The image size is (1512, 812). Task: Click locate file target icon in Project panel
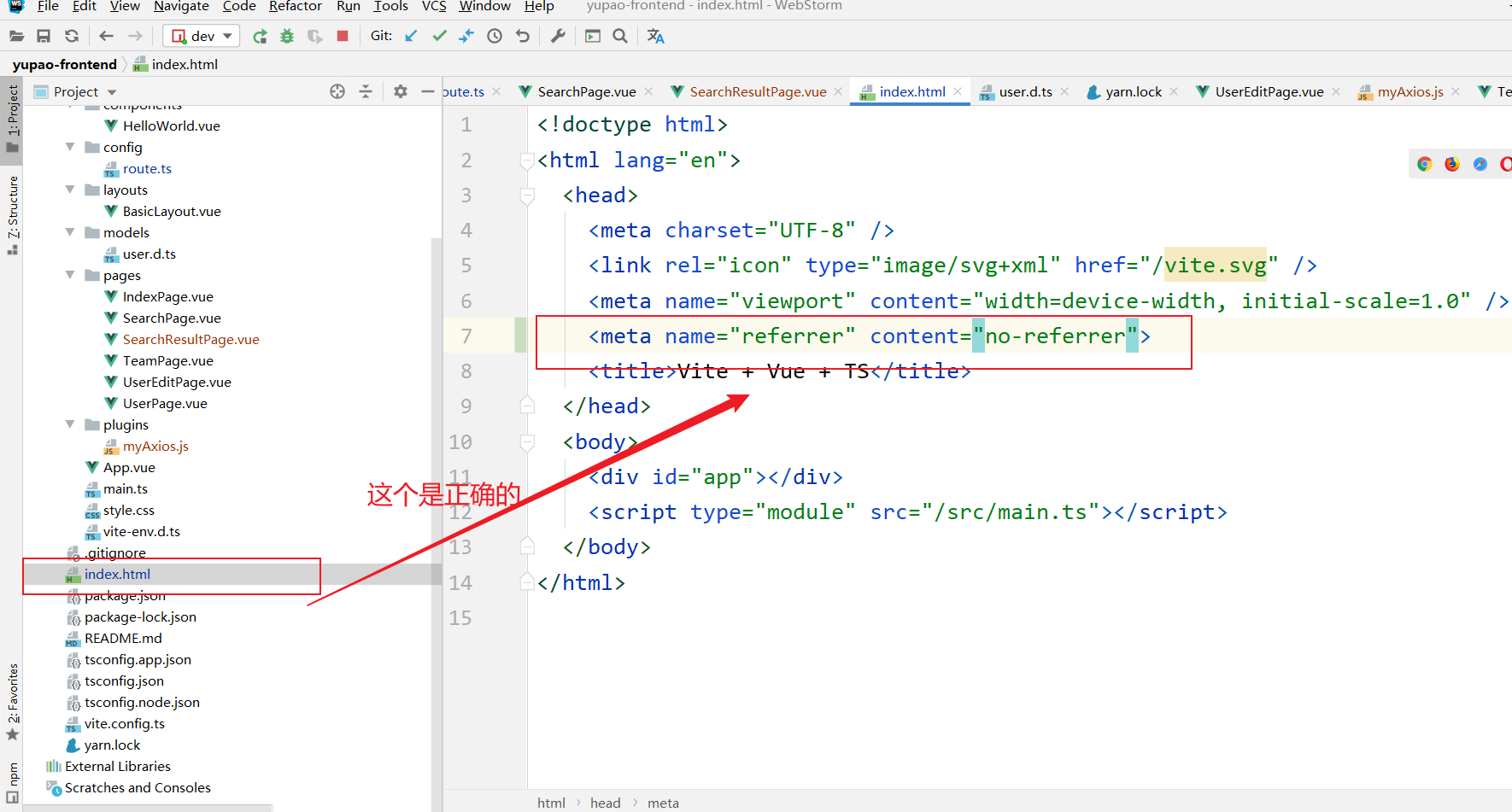coord(337,91)
